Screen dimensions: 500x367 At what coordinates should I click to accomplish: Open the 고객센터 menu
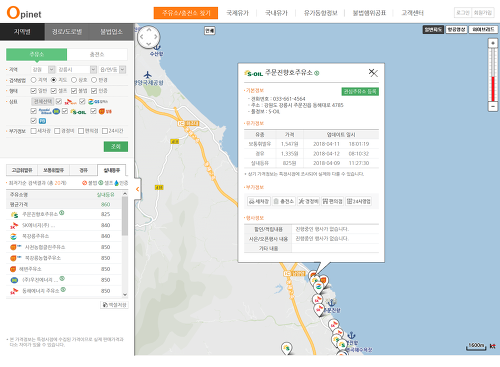tap(413, 13)
